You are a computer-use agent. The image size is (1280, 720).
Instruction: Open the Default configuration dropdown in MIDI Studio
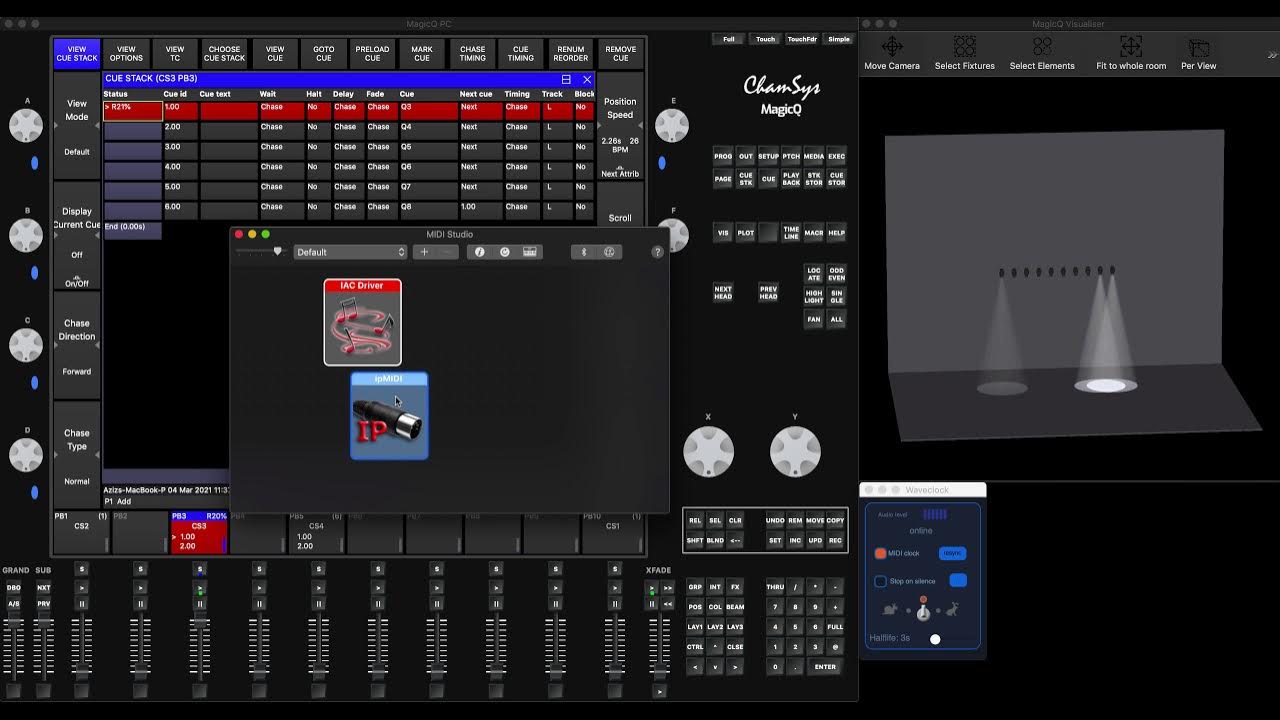(350, 252)
